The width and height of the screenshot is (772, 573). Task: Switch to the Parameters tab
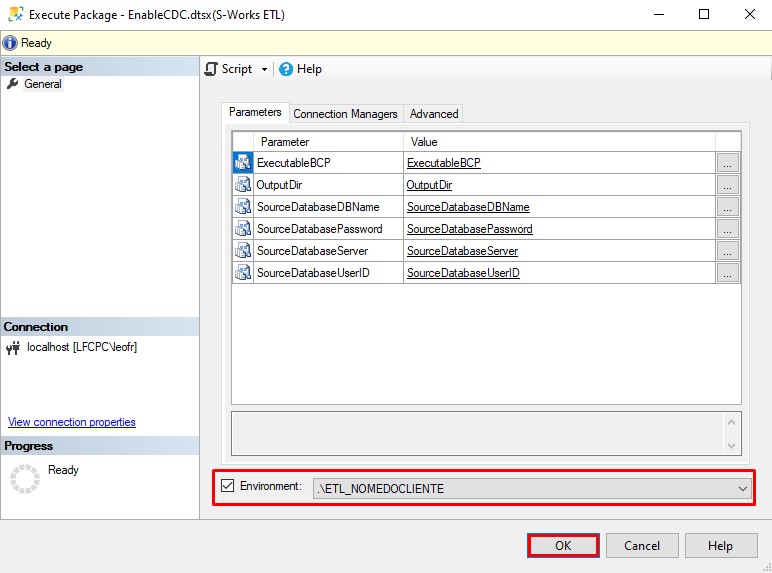tap(255, 112)
